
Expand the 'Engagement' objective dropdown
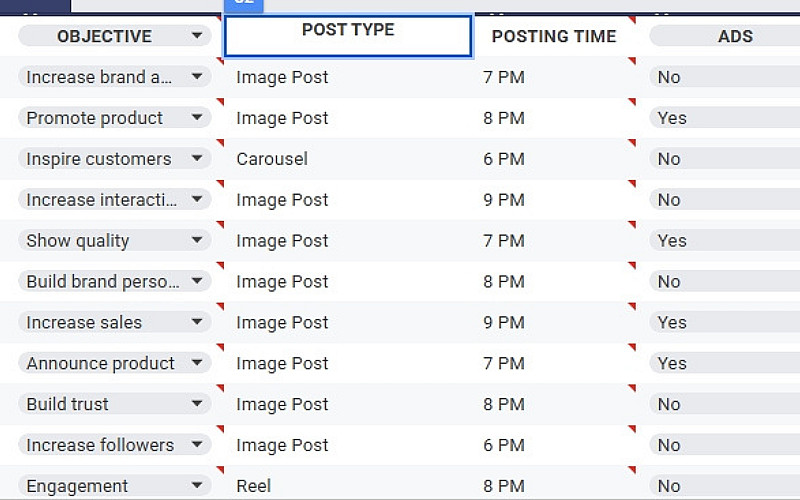[196, 486]
